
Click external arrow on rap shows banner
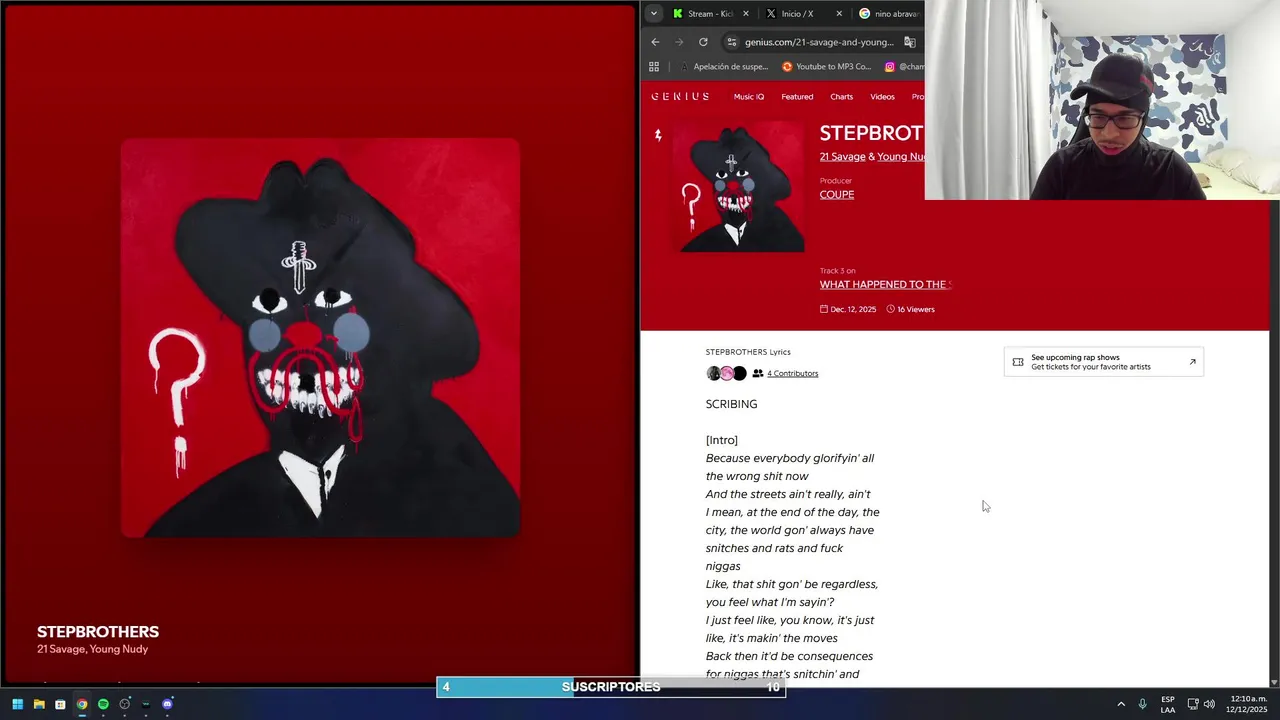pos(1192,362)
